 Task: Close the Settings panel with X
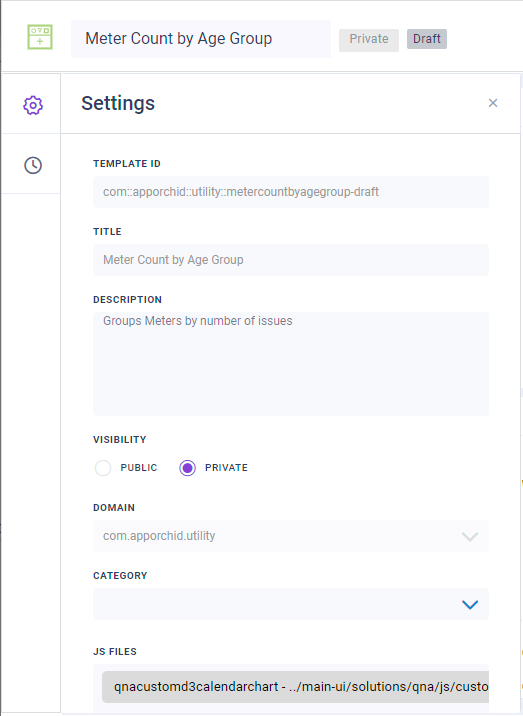pyautogui.click(x=493, y=103)
